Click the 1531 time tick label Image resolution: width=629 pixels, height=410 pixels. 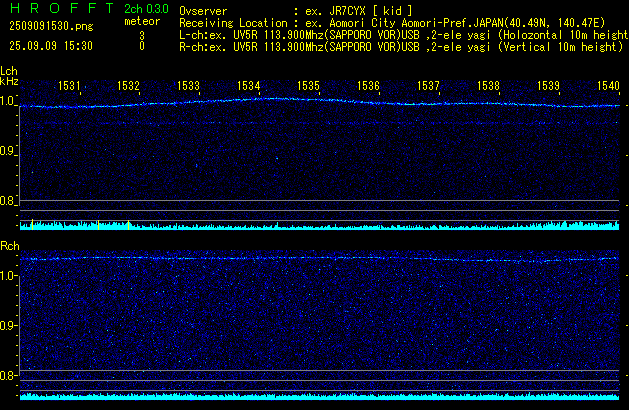69,86
